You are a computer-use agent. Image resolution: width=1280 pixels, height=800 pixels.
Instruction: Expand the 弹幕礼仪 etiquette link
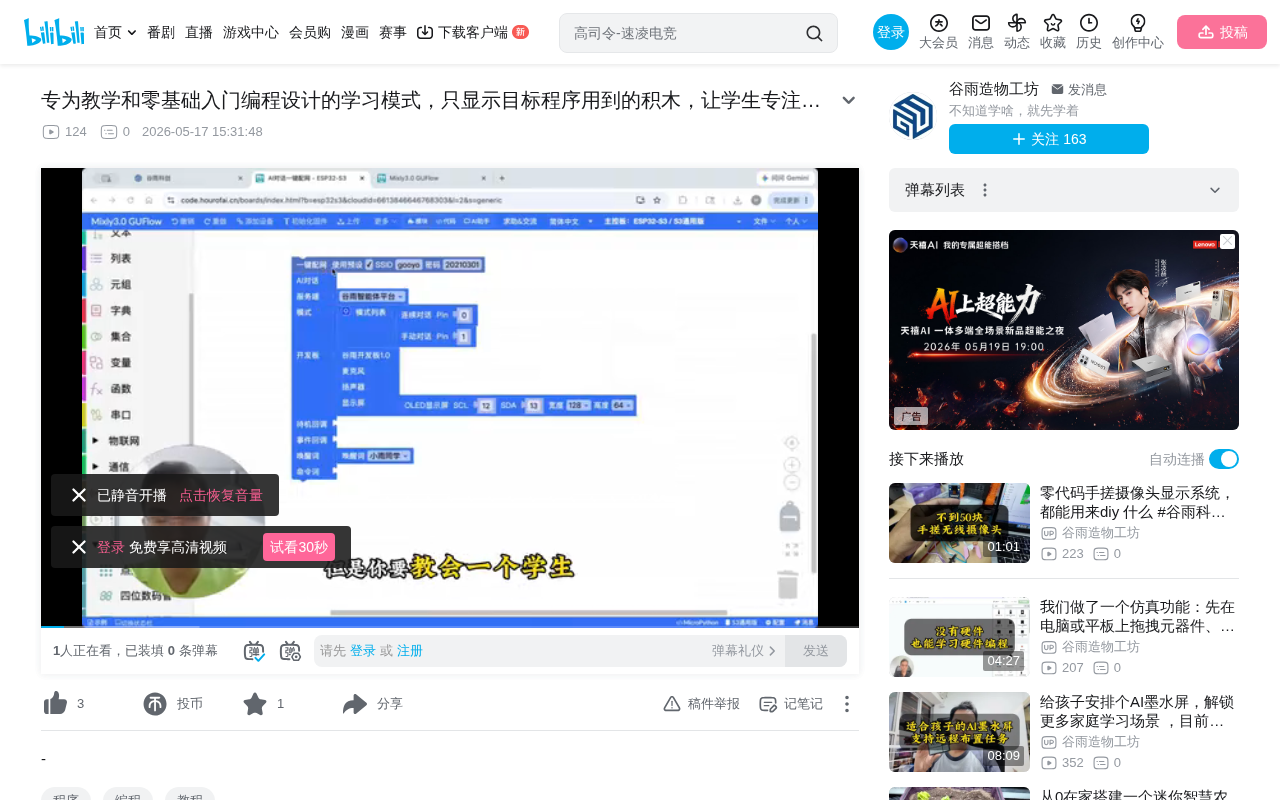pos(744,651)
